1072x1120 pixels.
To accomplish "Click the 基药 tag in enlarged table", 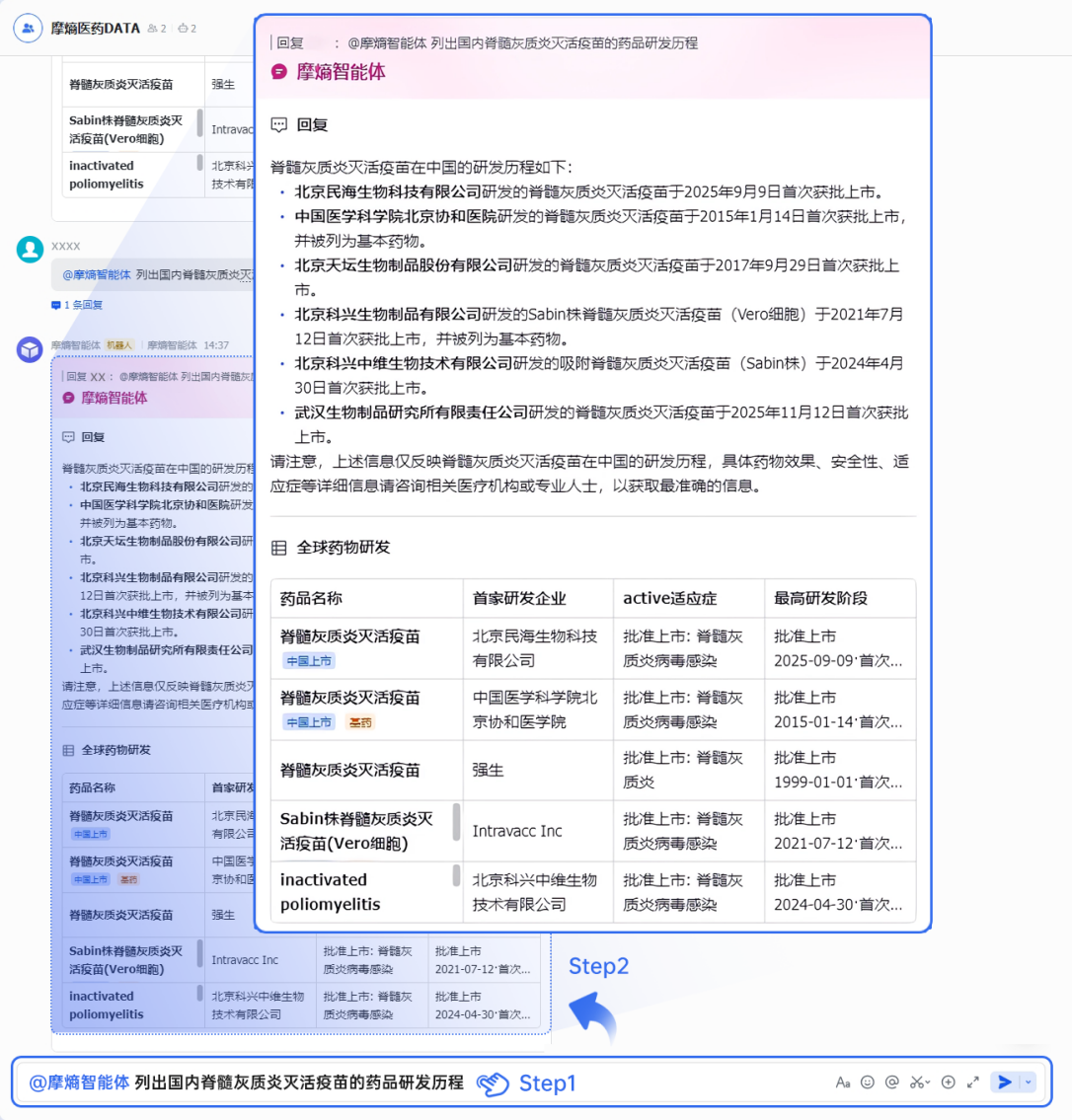I will click(x=360, y=722).
